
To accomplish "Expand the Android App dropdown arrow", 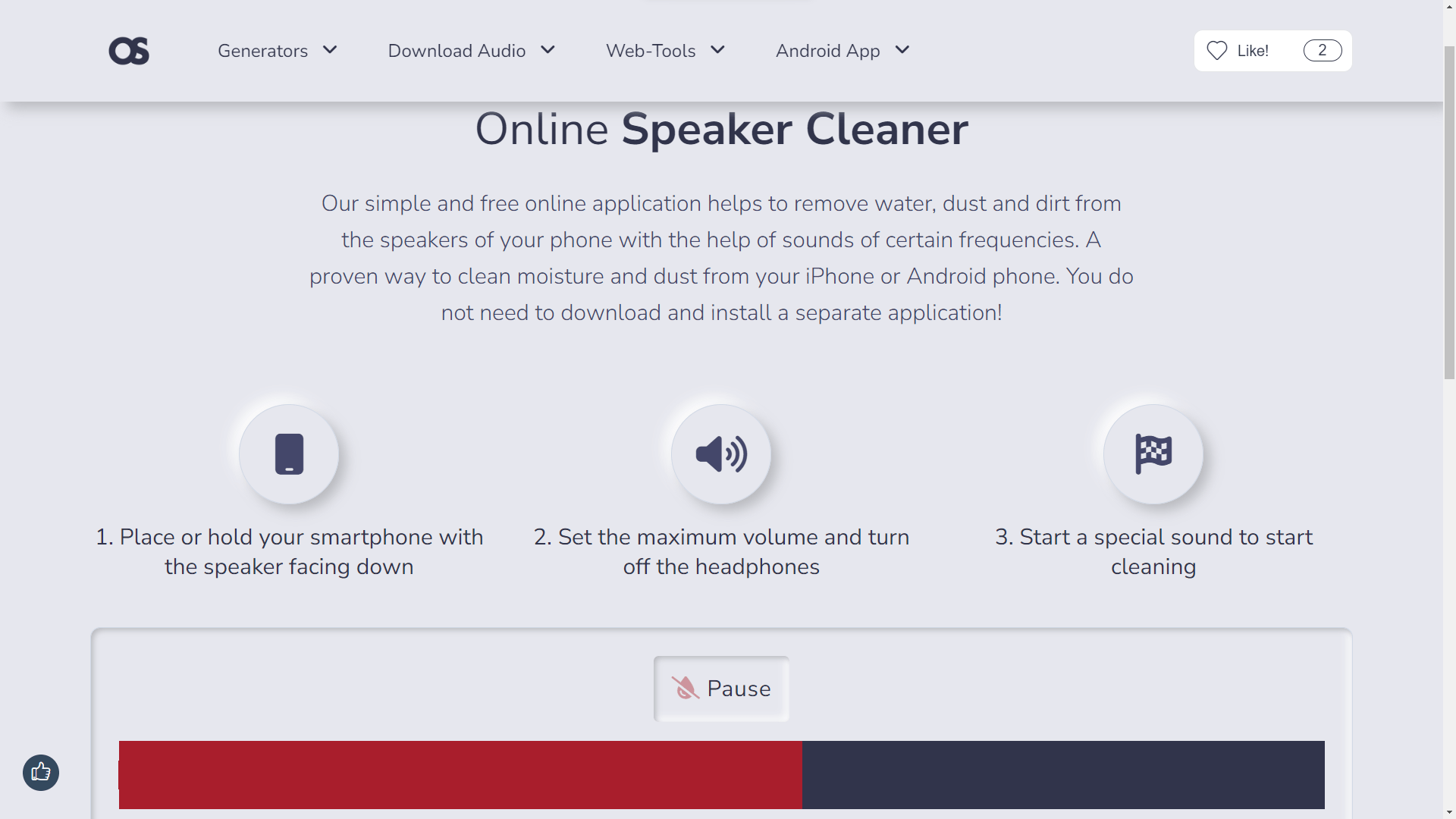I will [x=902, y=50].
